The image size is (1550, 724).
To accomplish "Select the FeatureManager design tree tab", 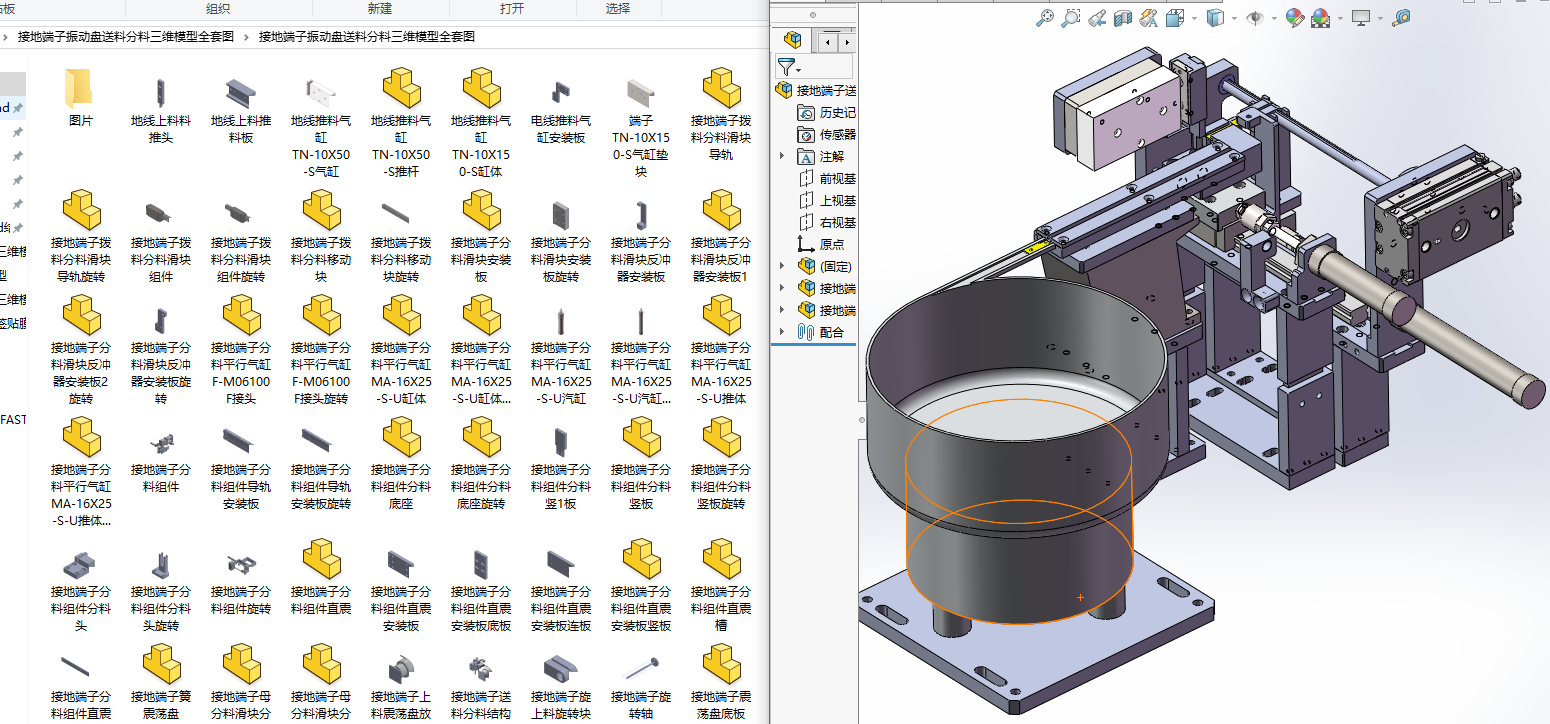I will (x=793, y=40).
